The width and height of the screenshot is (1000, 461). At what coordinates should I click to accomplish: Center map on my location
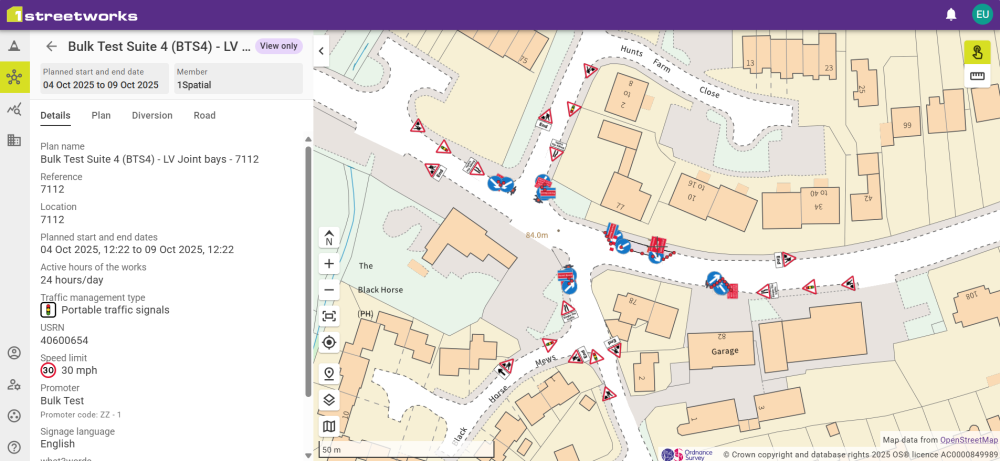329,342
